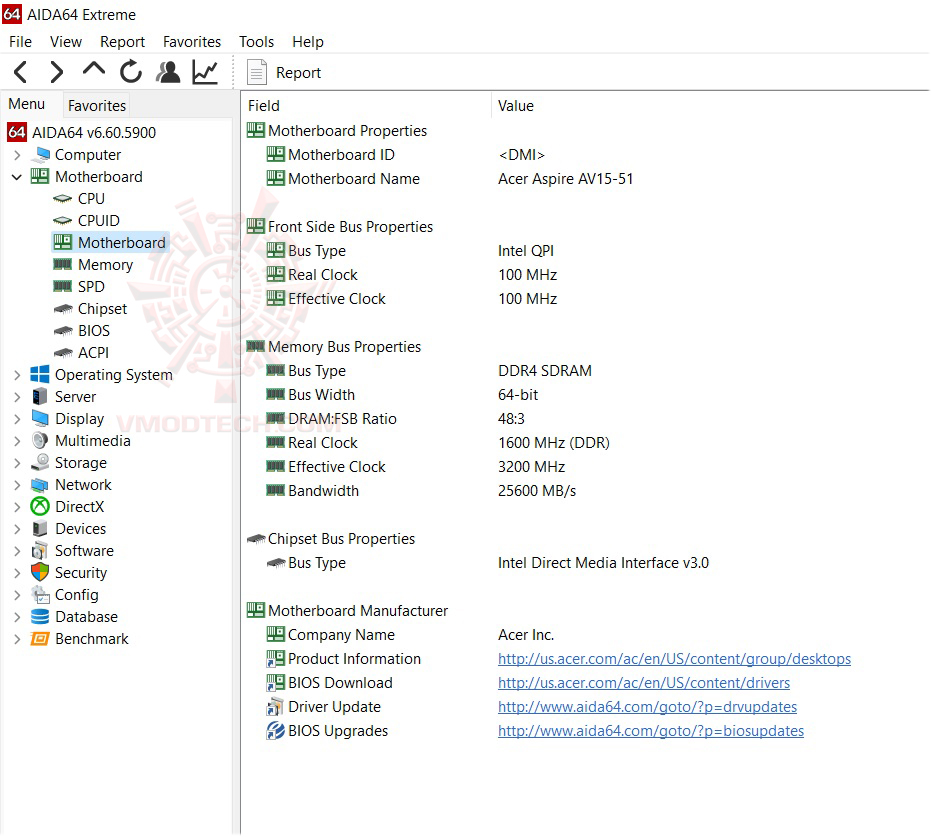Open the user profile toolbar icon

pos(168,72)
